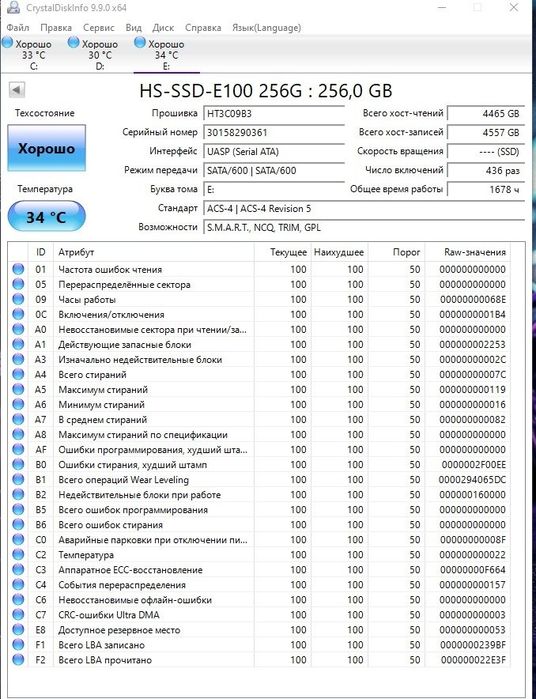Click the CrystalDiskInfo title bar icon

tap(13, 8)
